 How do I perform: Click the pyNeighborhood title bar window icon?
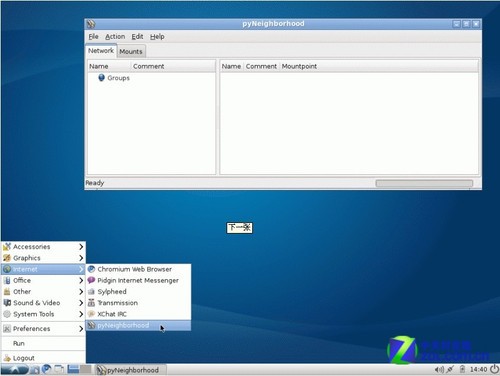point(91,24)
